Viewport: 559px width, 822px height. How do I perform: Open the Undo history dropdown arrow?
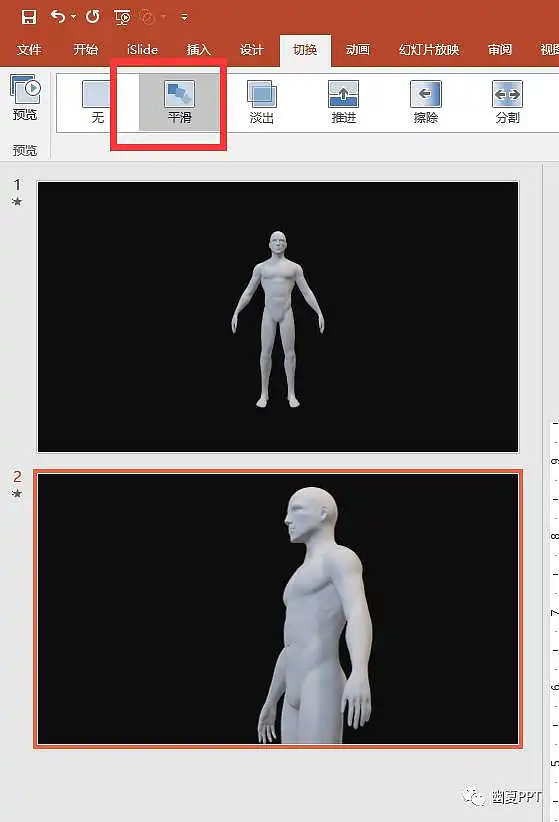coord(73,17)
